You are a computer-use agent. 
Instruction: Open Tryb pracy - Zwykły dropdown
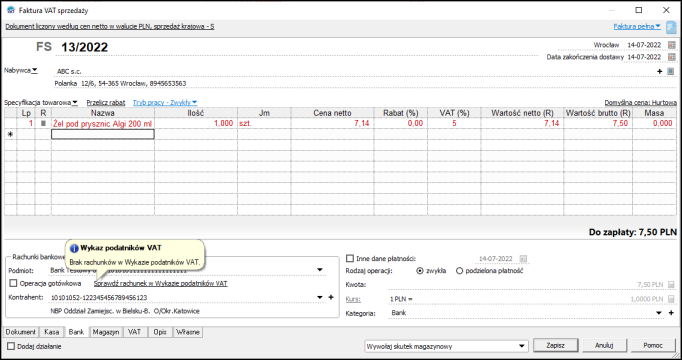coord(165,103)
